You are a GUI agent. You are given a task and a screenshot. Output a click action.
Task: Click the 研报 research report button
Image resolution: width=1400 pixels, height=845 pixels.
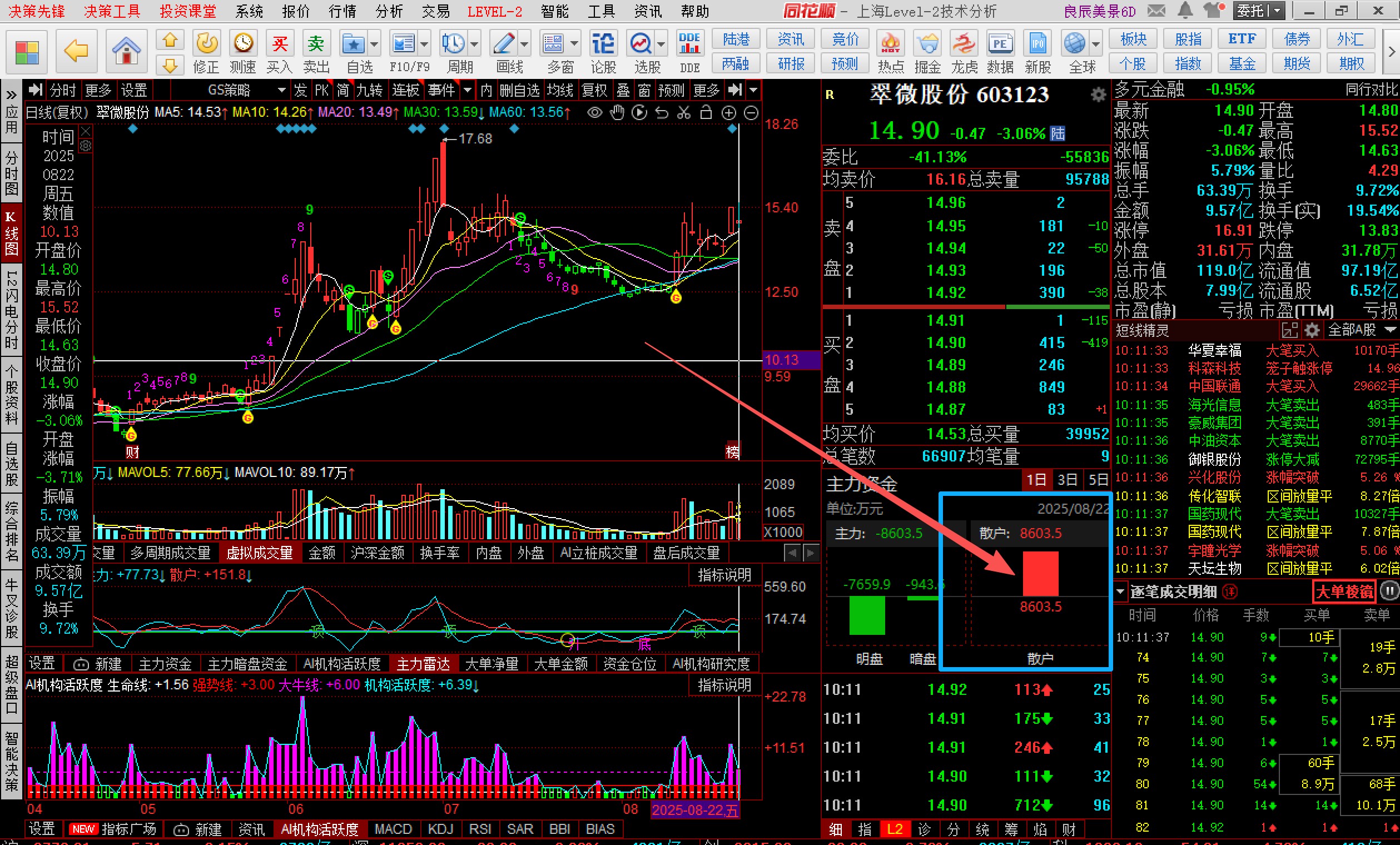click(x=791, y=63)
